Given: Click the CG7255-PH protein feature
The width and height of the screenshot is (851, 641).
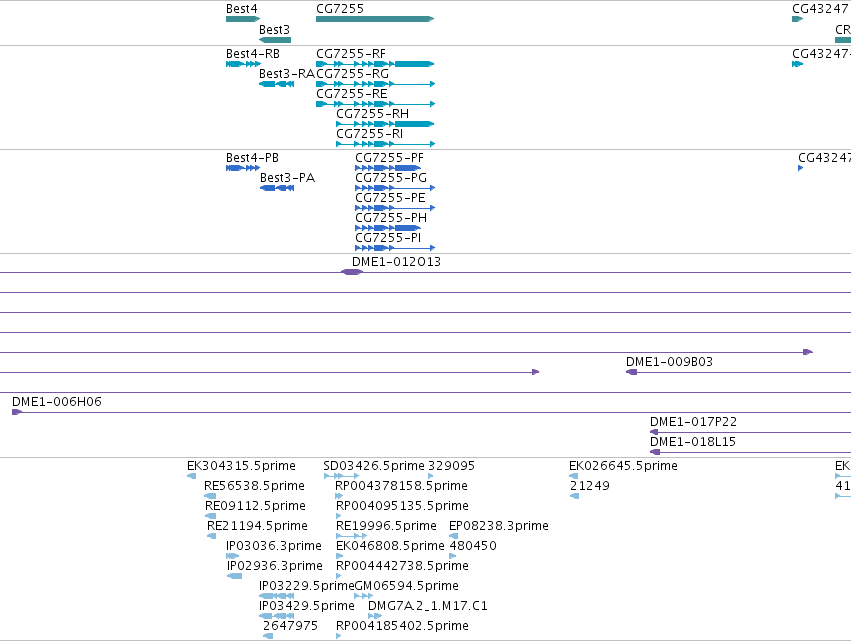Looking at the screenshot, I should pyautogui.click(x=388, y=228).
